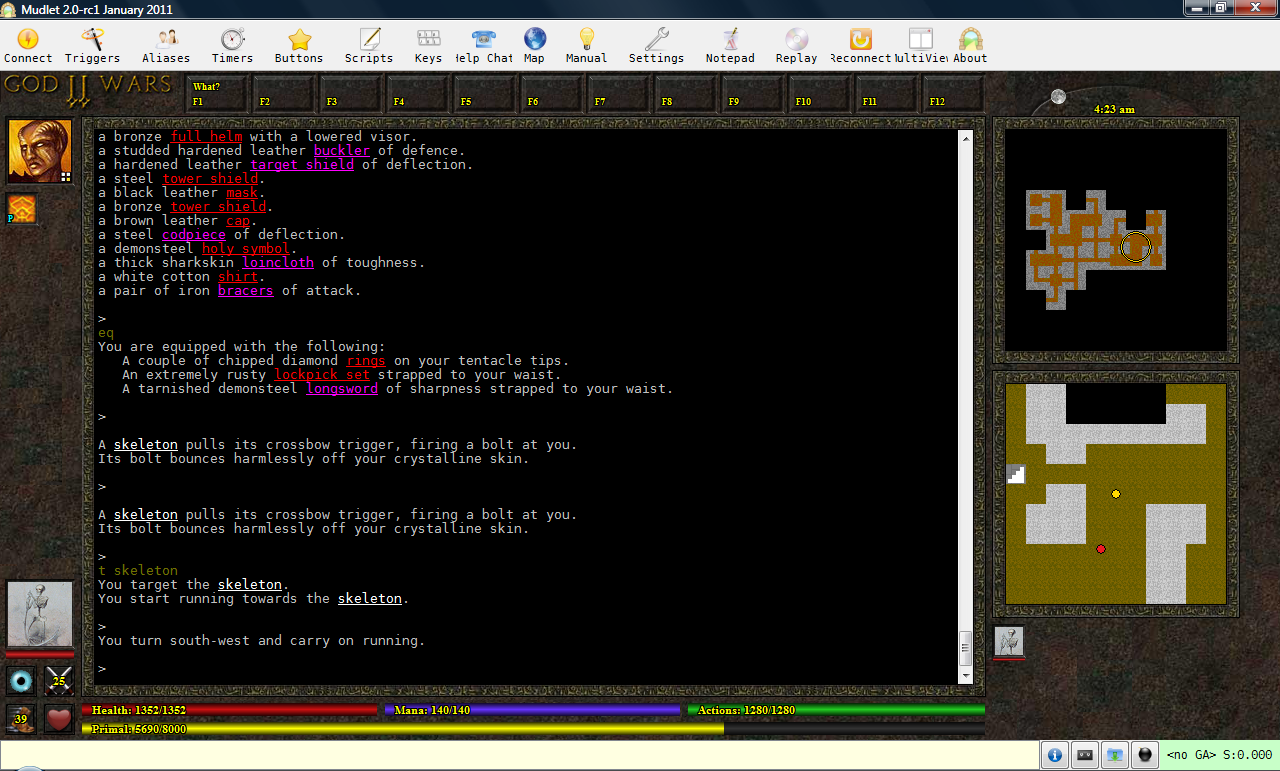Click the Actions bar 1280/1280
1280x771 pixels.
pyautogui.click(x=836, y=710)
